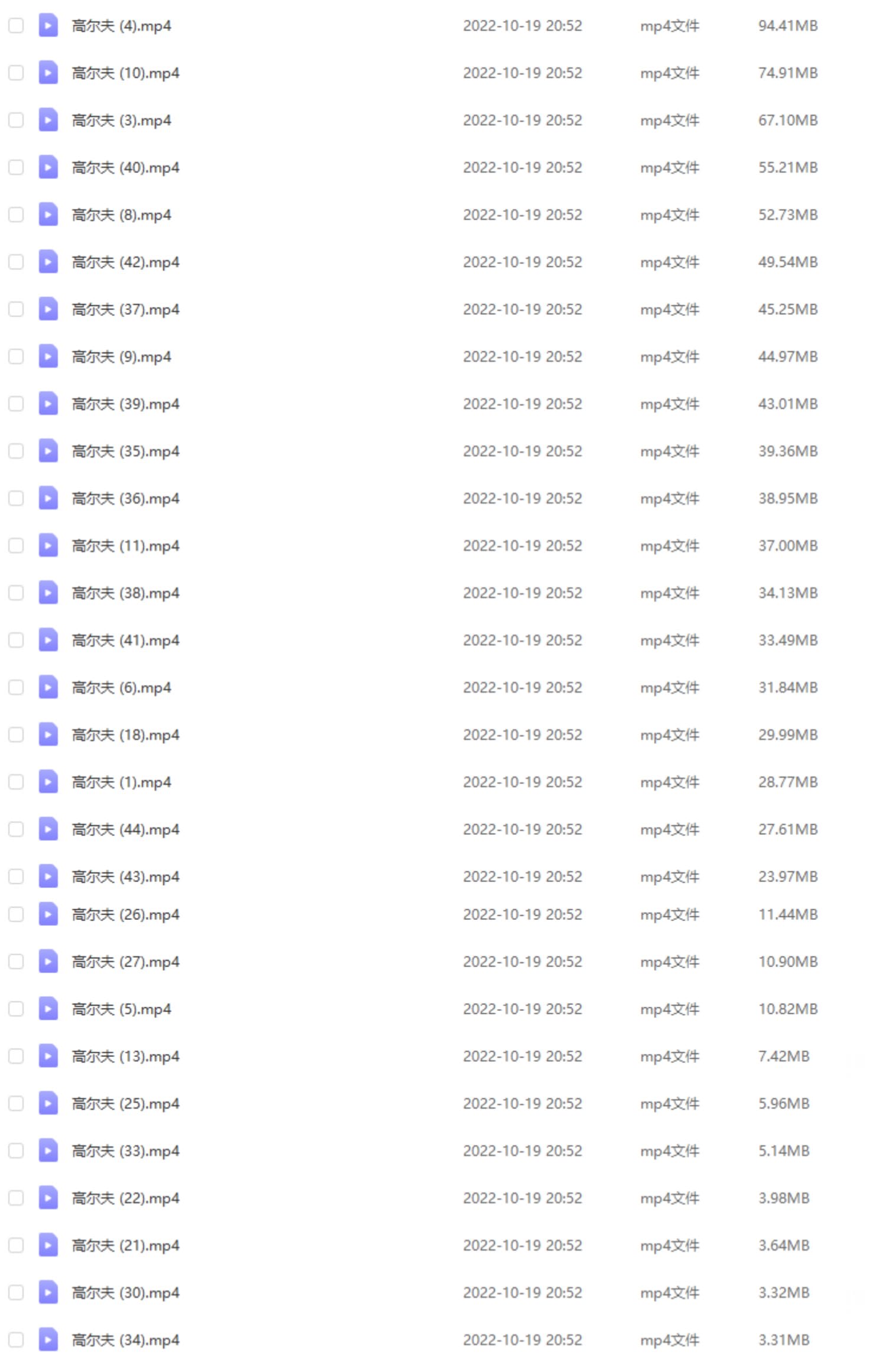Open the file name 高尔夫 (42).mp4
Viewport: 886px width, 1372px height.
125,262
